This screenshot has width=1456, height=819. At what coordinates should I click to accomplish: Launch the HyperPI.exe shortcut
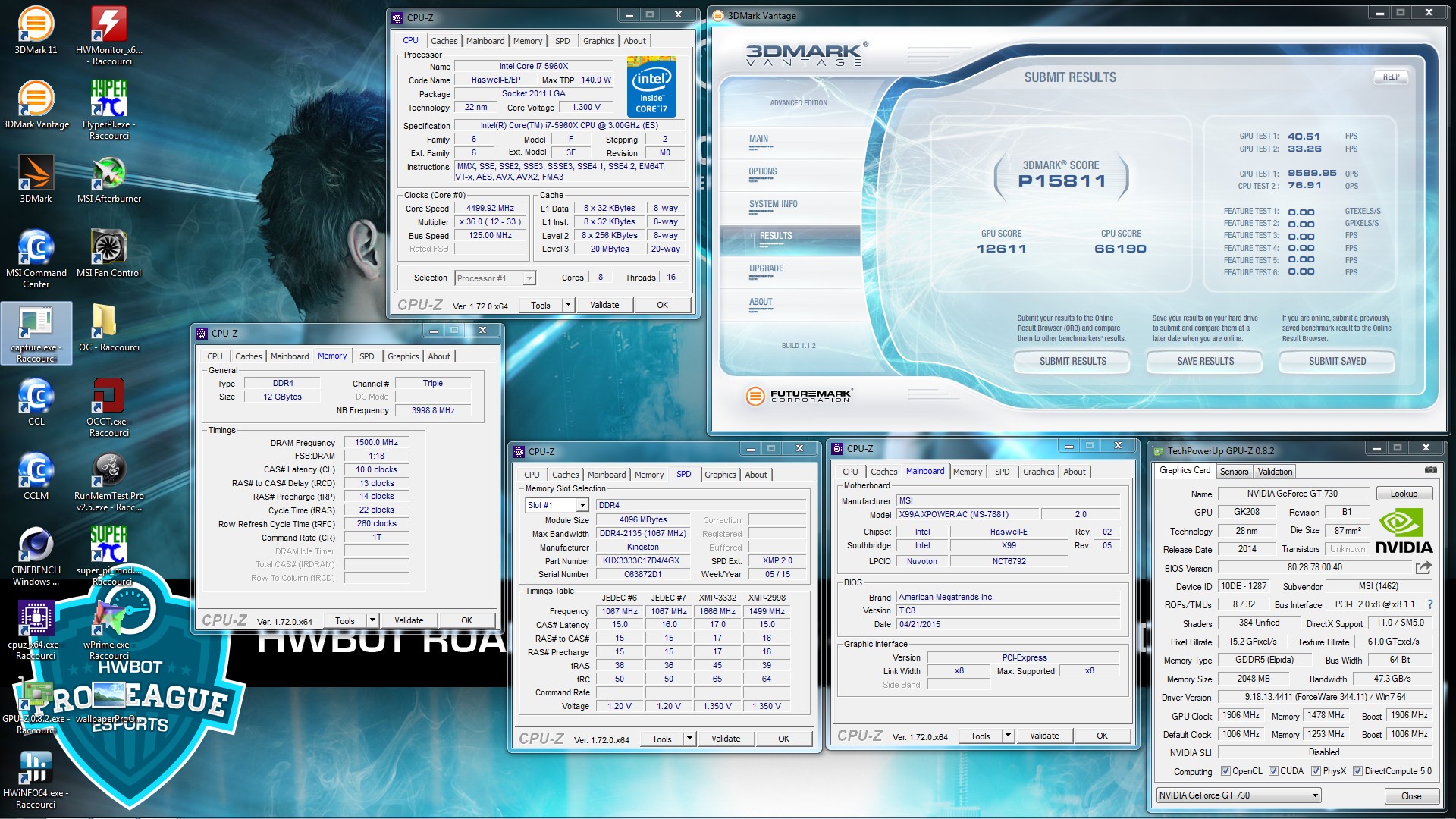point(109,110)
